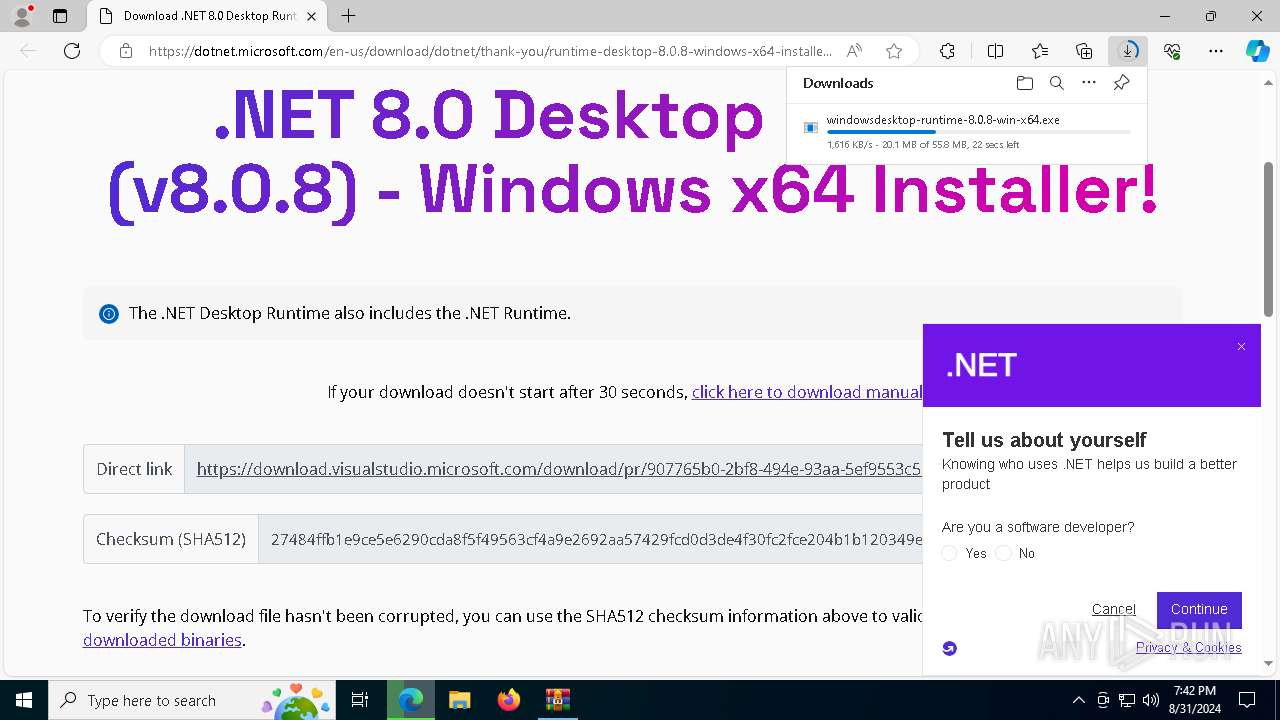Open the Direct link download URL
Screen dimensions: 1280x720
coord(559,469)
